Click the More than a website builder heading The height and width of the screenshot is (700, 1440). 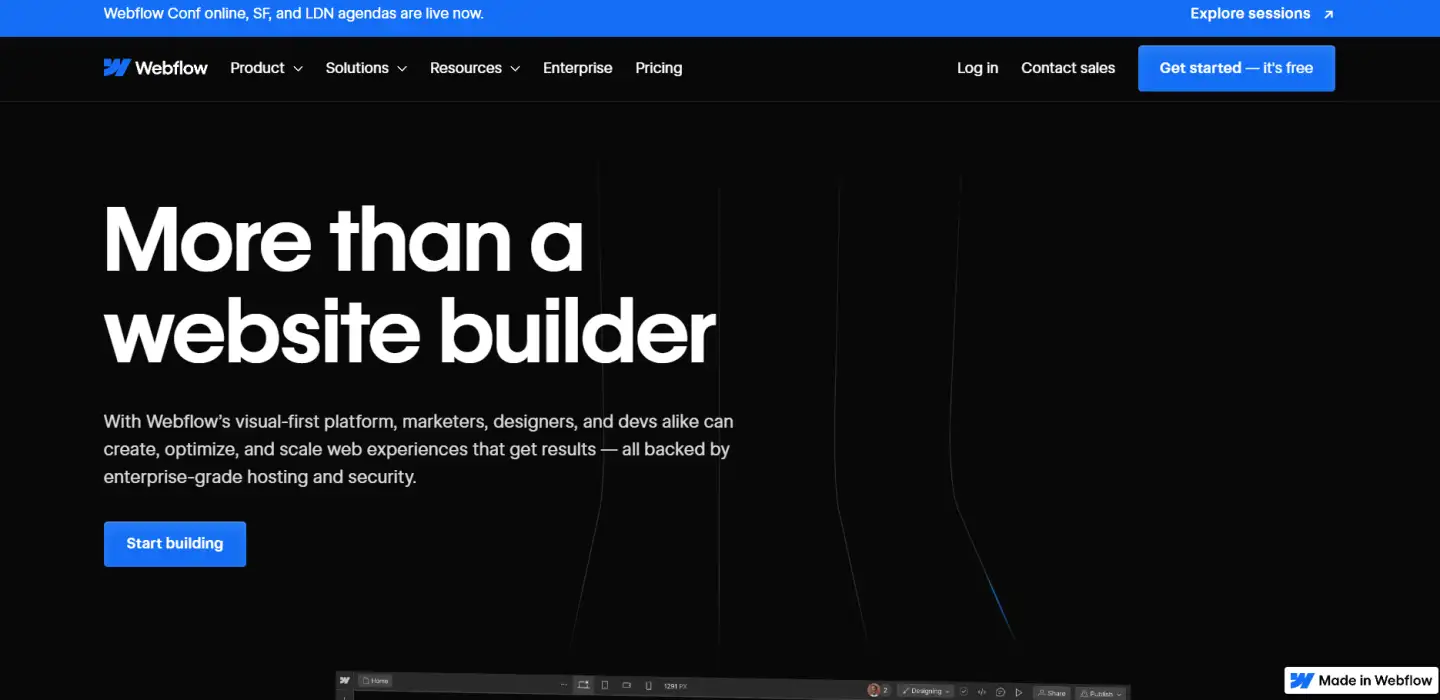coord(410,285)
